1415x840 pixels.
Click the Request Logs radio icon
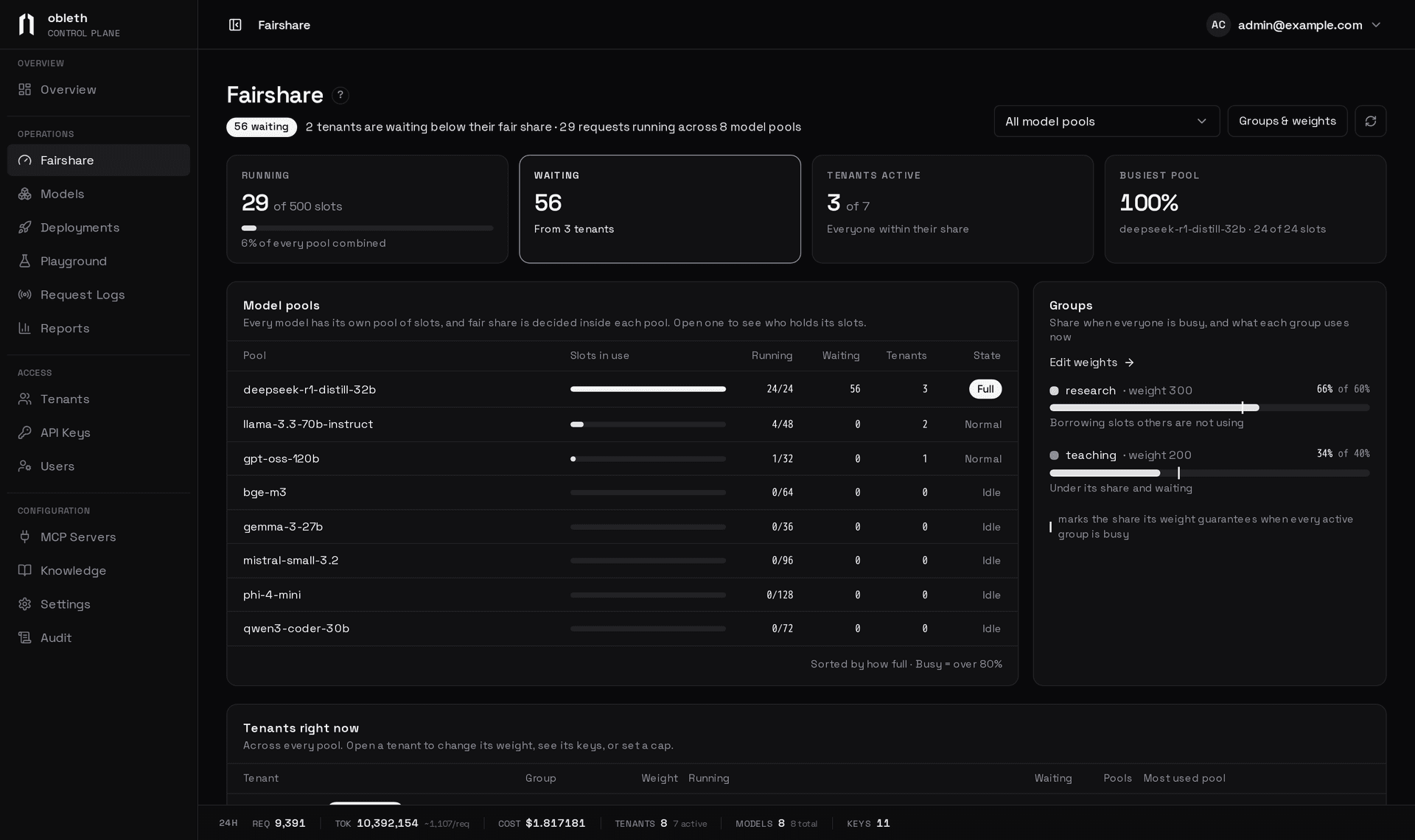point(25,295)
